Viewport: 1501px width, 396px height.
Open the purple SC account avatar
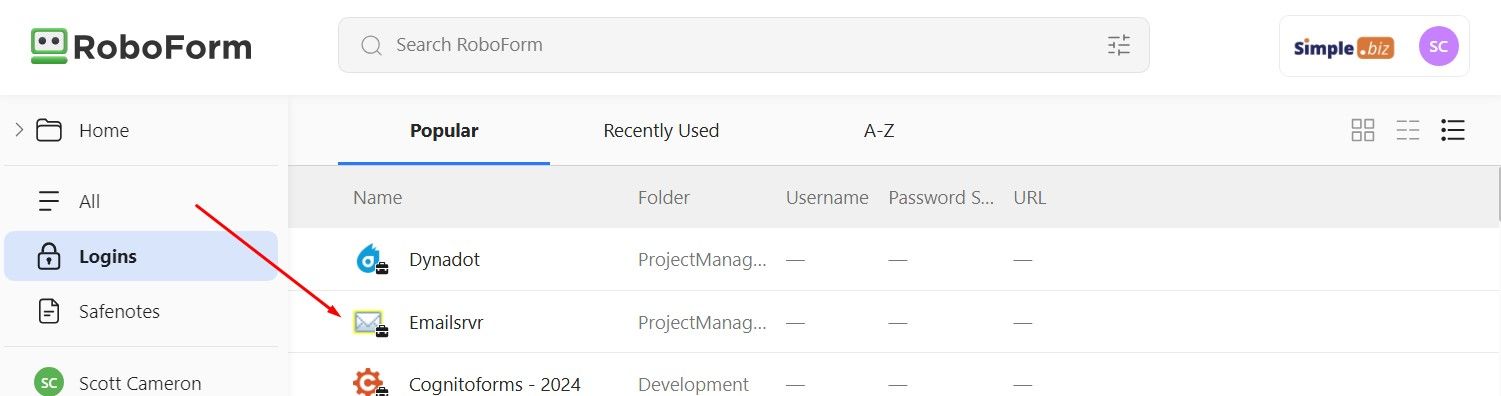(x=1438, y=46)
